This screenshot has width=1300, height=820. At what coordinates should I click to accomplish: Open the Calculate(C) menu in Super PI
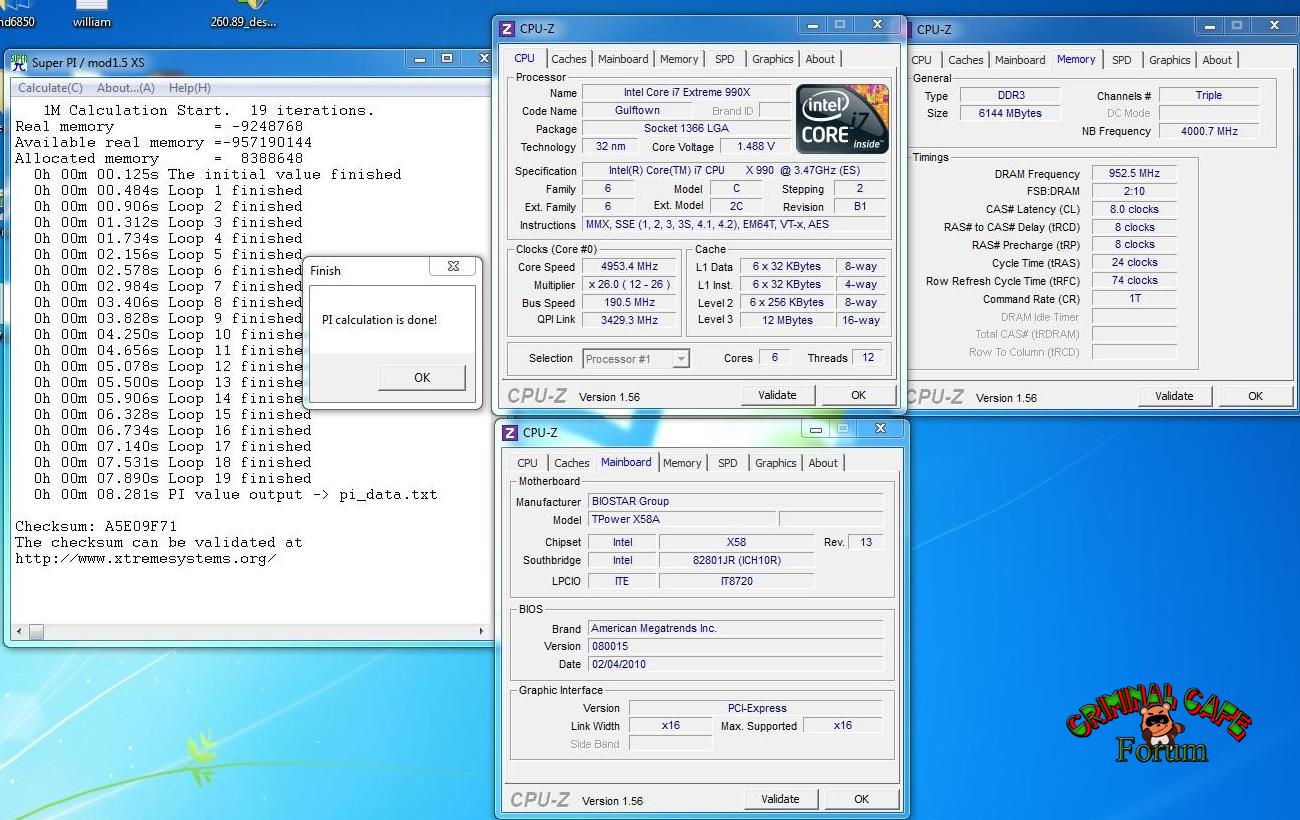coord(50,88)
